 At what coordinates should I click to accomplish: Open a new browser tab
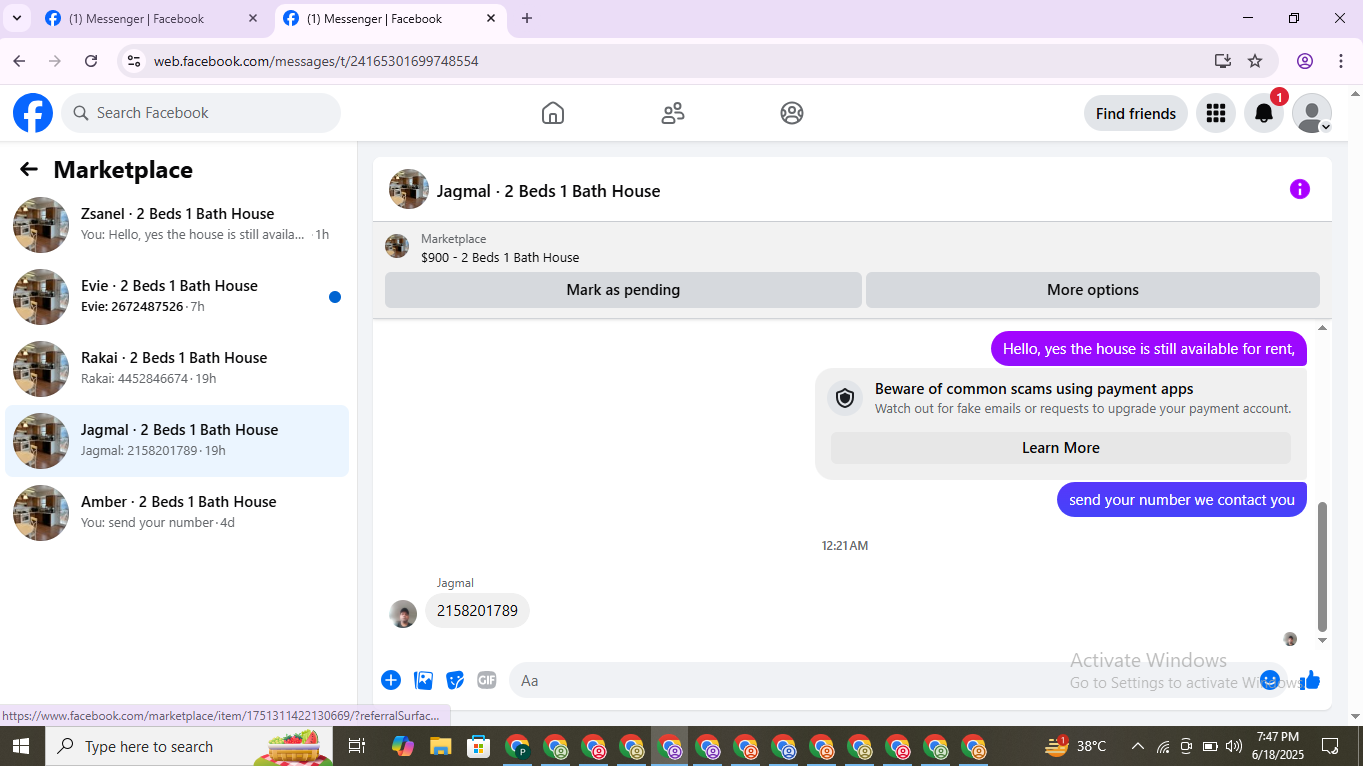click(527, 18)
